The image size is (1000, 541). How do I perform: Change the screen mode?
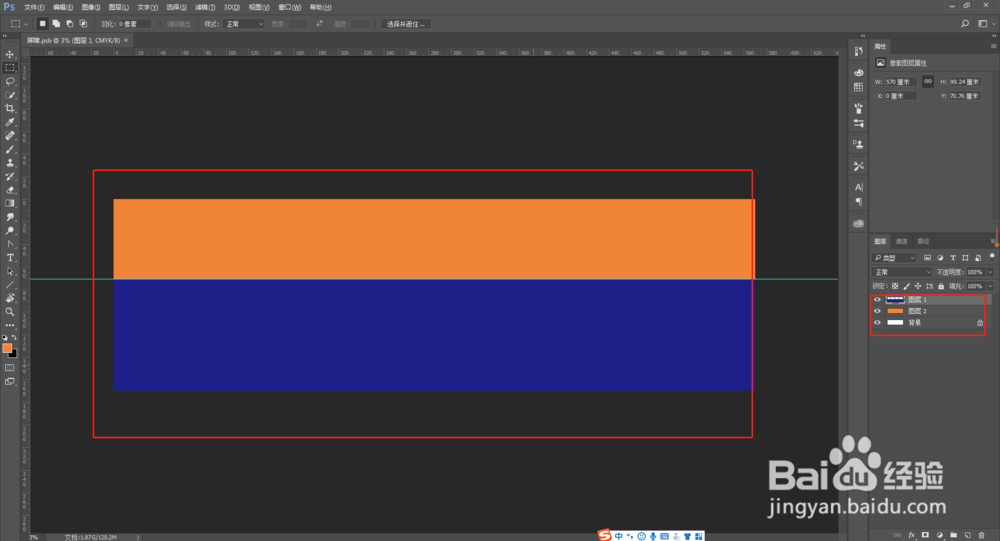click(10, 382)
